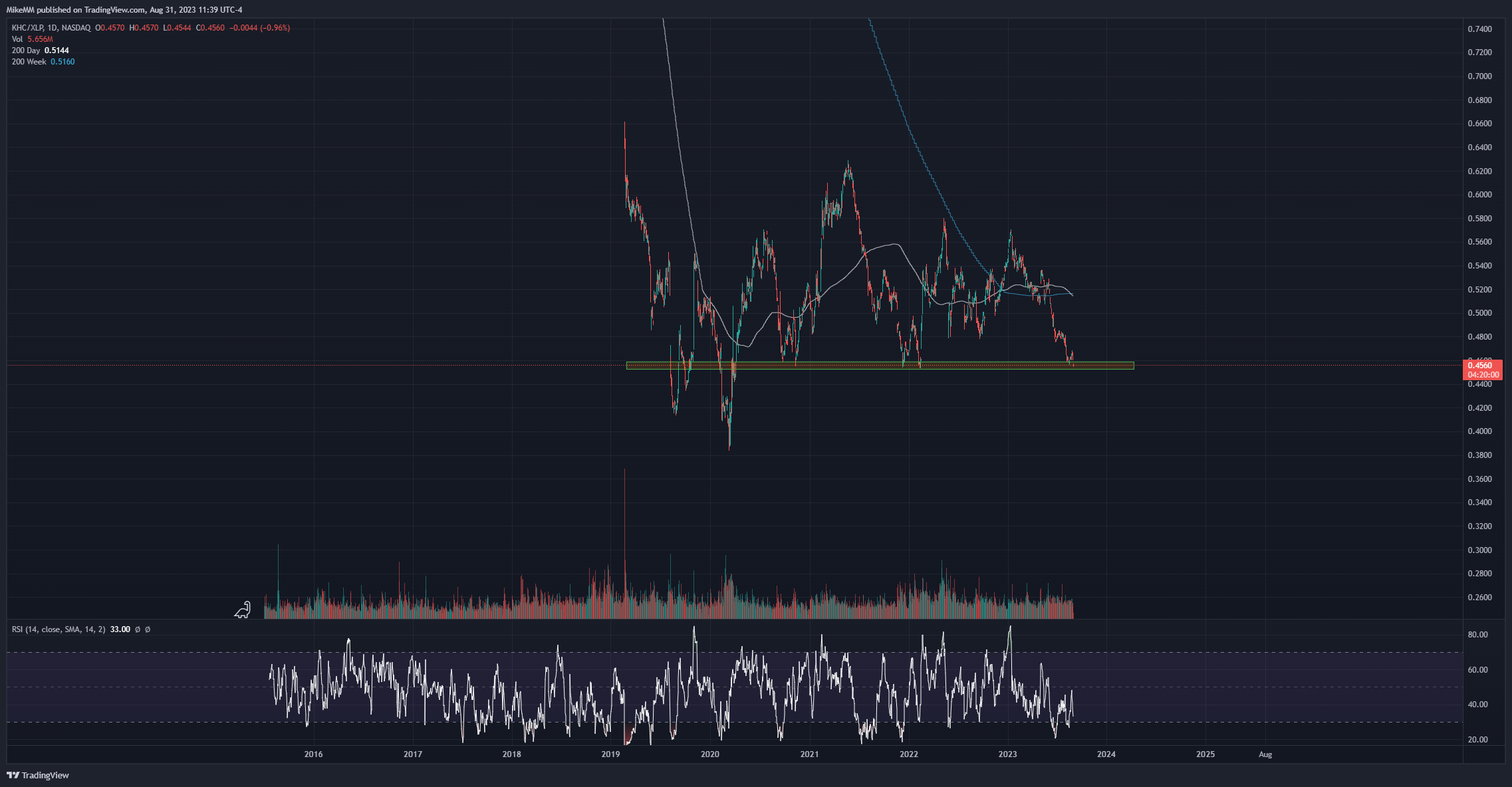Click the 0.5160 value of 200 Week
1512x787 pixels.
63,62
